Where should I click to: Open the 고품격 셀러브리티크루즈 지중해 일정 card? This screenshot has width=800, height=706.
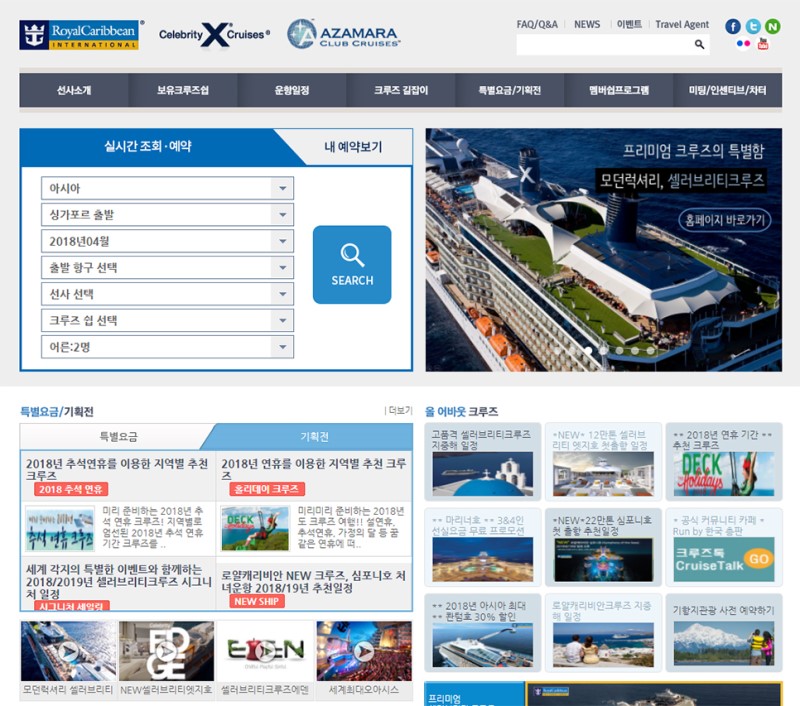click(483, 462)
